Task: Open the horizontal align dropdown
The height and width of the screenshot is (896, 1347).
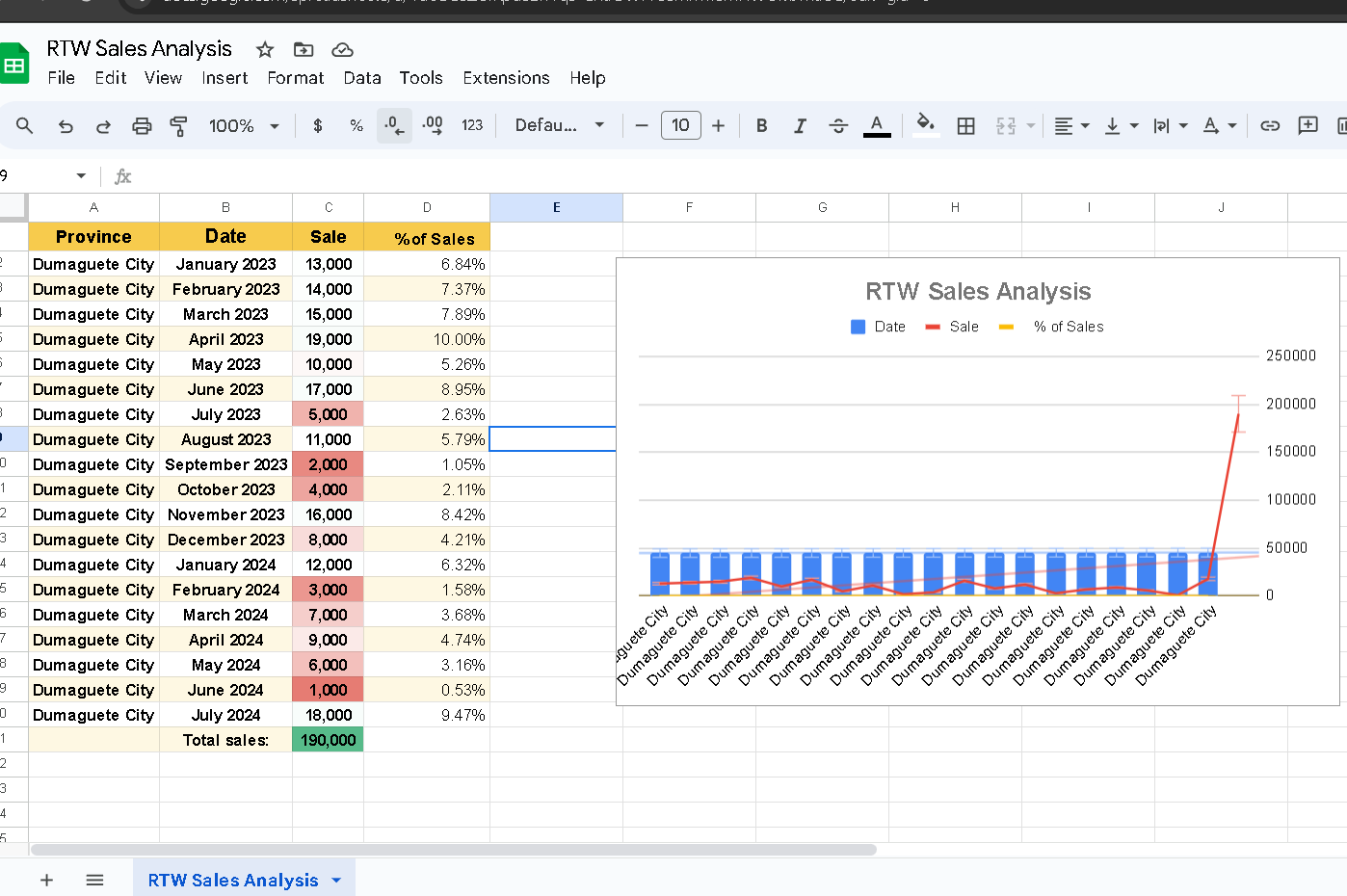Action: pos(1070,125)
